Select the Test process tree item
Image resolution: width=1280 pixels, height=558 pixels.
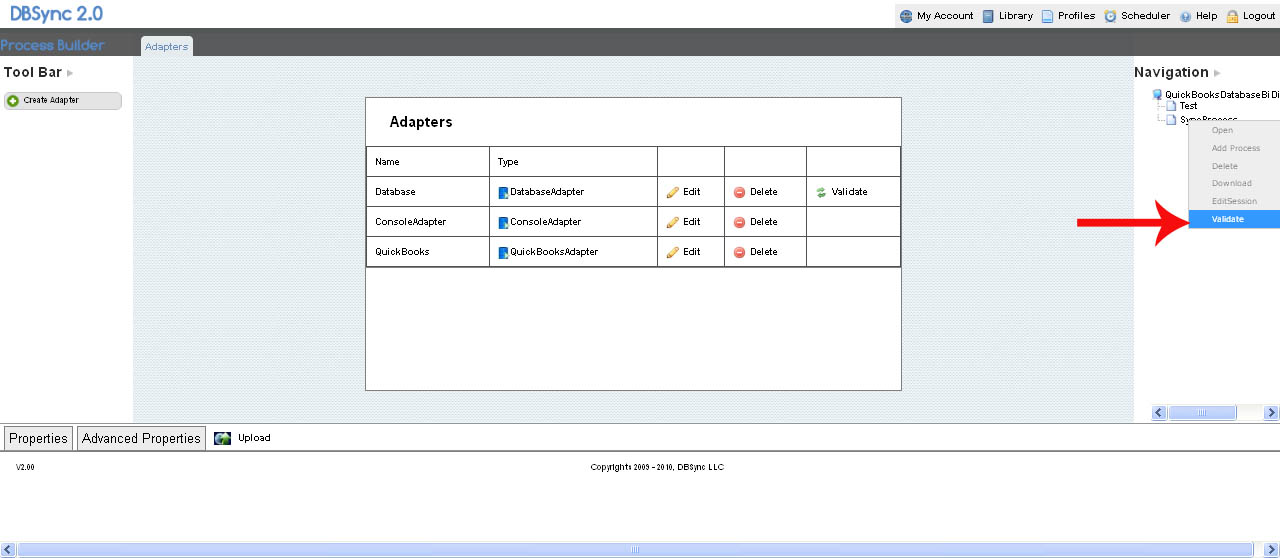coord(1188,106)
